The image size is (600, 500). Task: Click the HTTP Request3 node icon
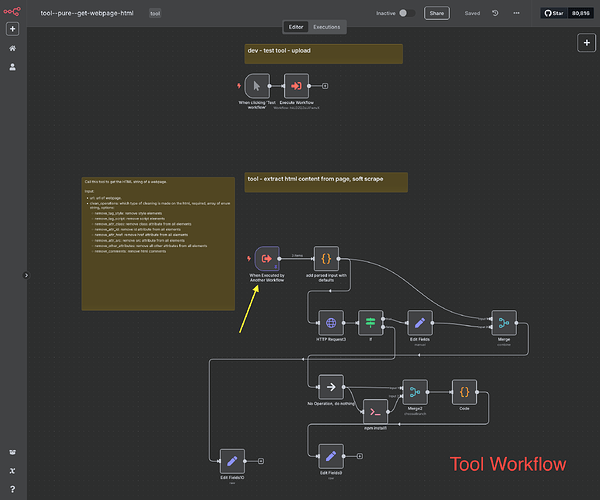[331, 322]
